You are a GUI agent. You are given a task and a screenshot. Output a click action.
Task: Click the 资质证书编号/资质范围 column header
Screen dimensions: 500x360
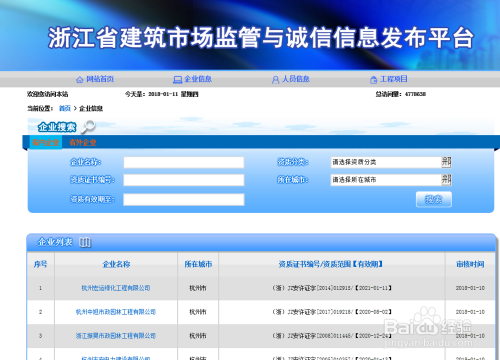[331, 264]
